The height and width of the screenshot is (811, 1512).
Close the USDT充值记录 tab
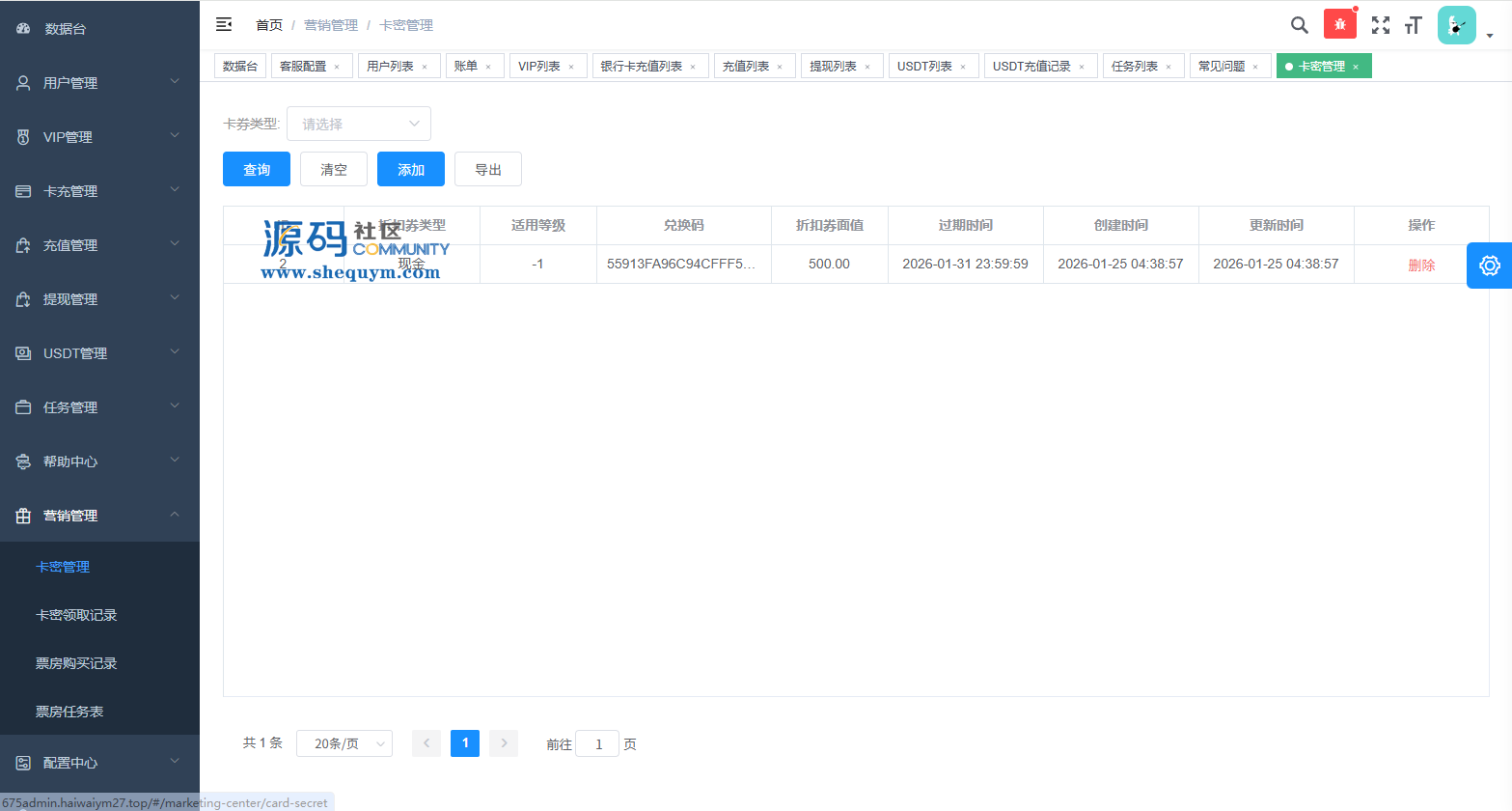point(1082,67)
